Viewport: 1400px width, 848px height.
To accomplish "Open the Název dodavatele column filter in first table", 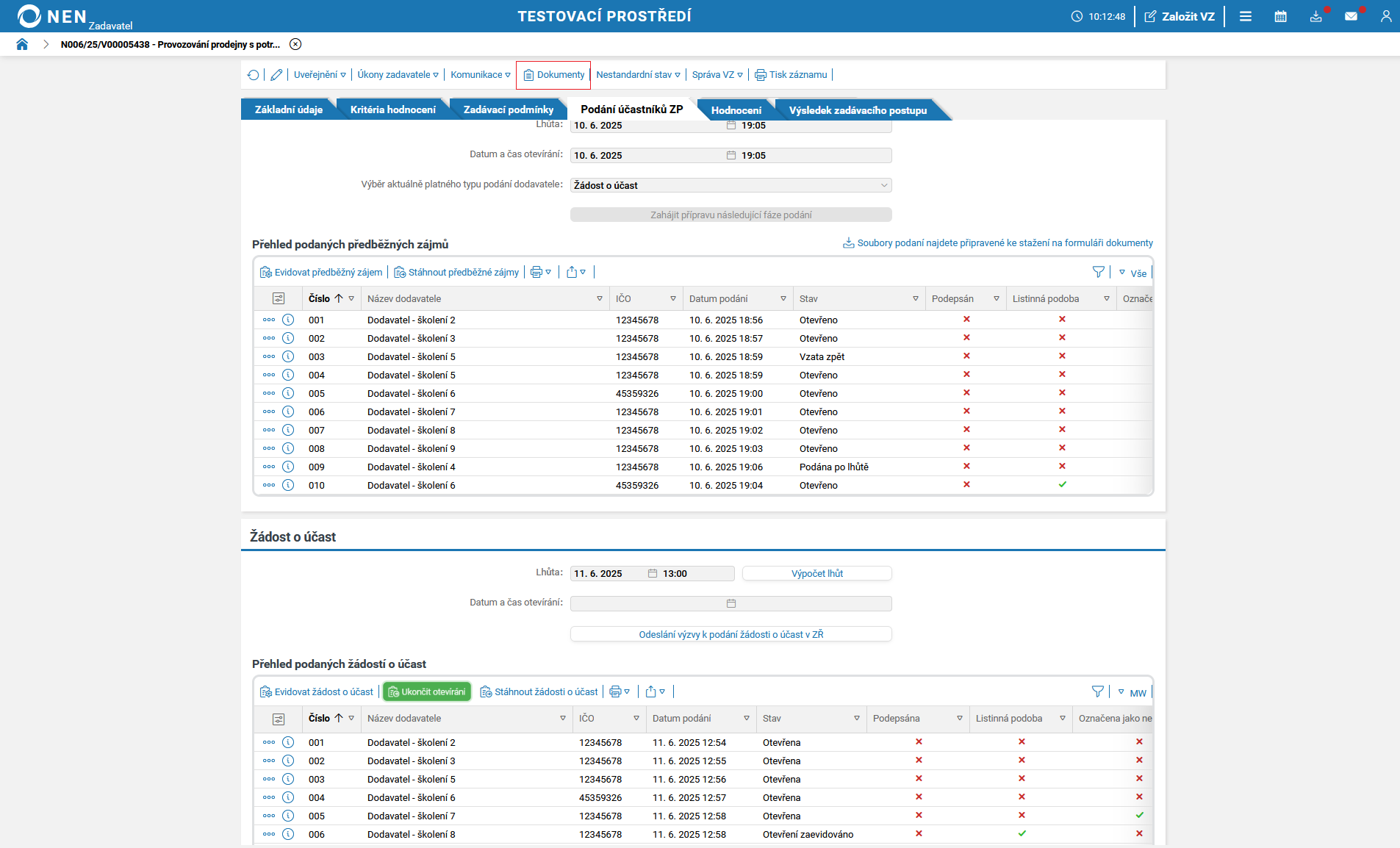I will tap(600, 299).
